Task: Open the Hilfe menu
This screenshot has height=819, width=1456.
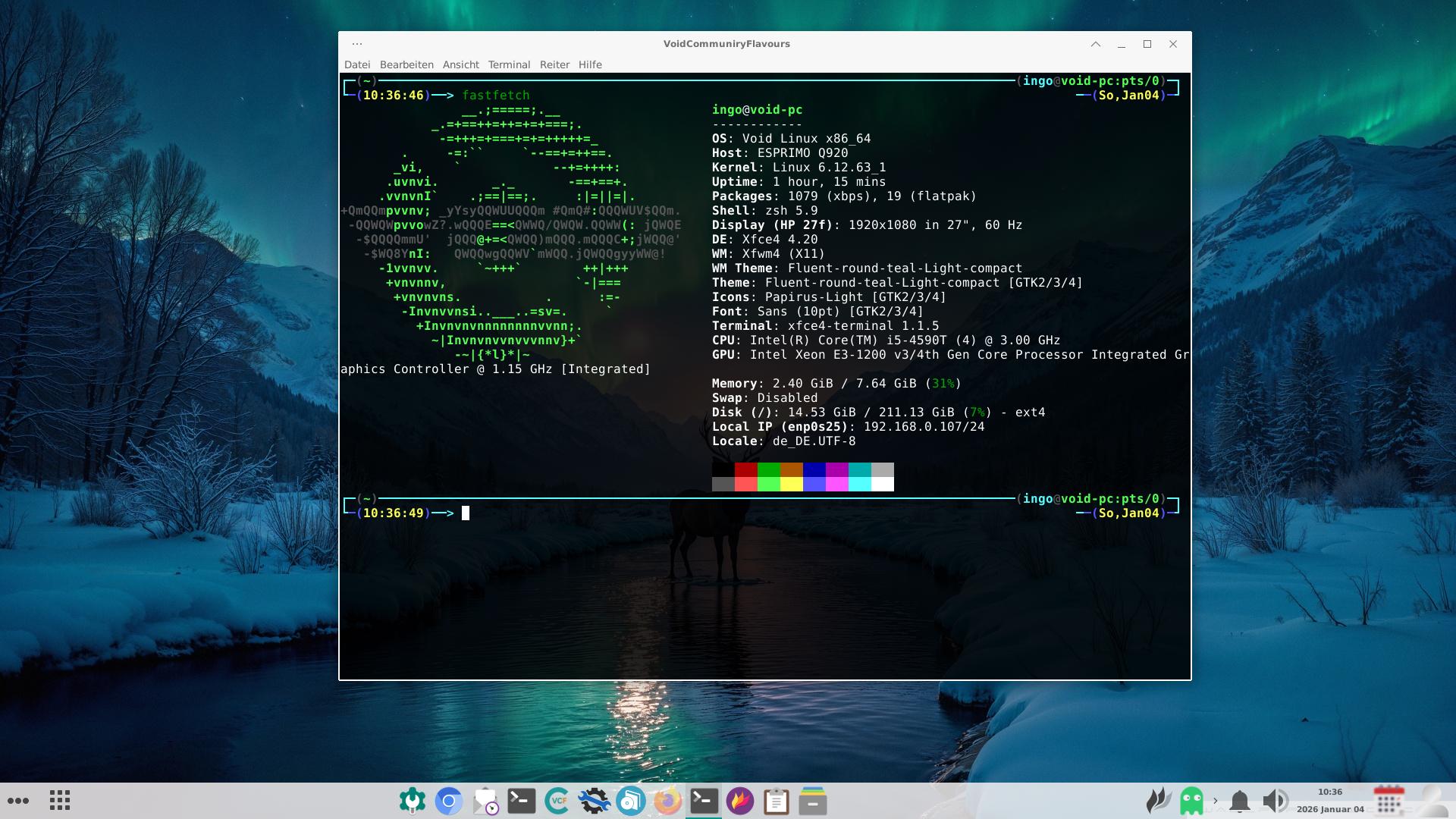Action: click(x=589, y=64)
